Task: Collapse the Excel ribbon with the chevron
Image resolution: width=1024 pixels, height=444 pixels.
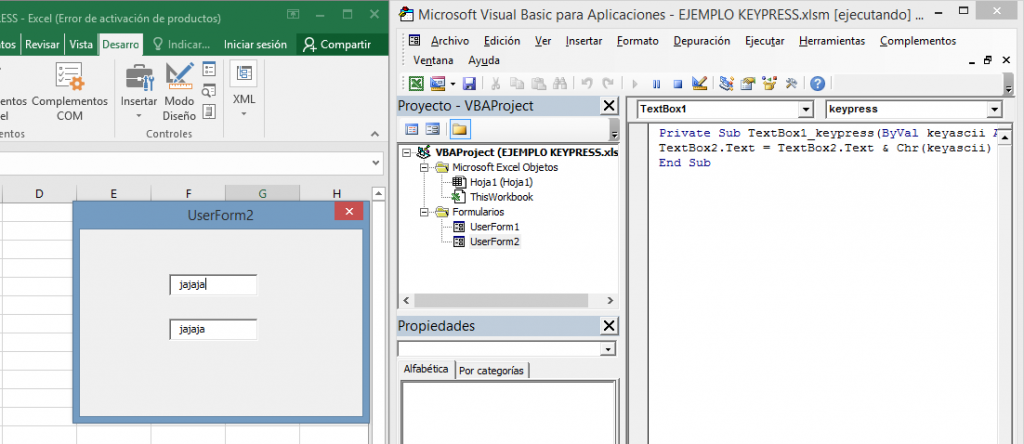Action: [375, 133]
